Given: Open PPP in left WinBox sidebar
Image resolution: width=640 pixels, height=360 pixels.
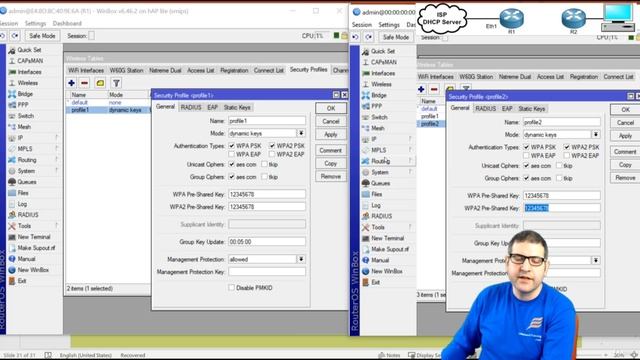Looking at the screenshot, I should 23,105.
